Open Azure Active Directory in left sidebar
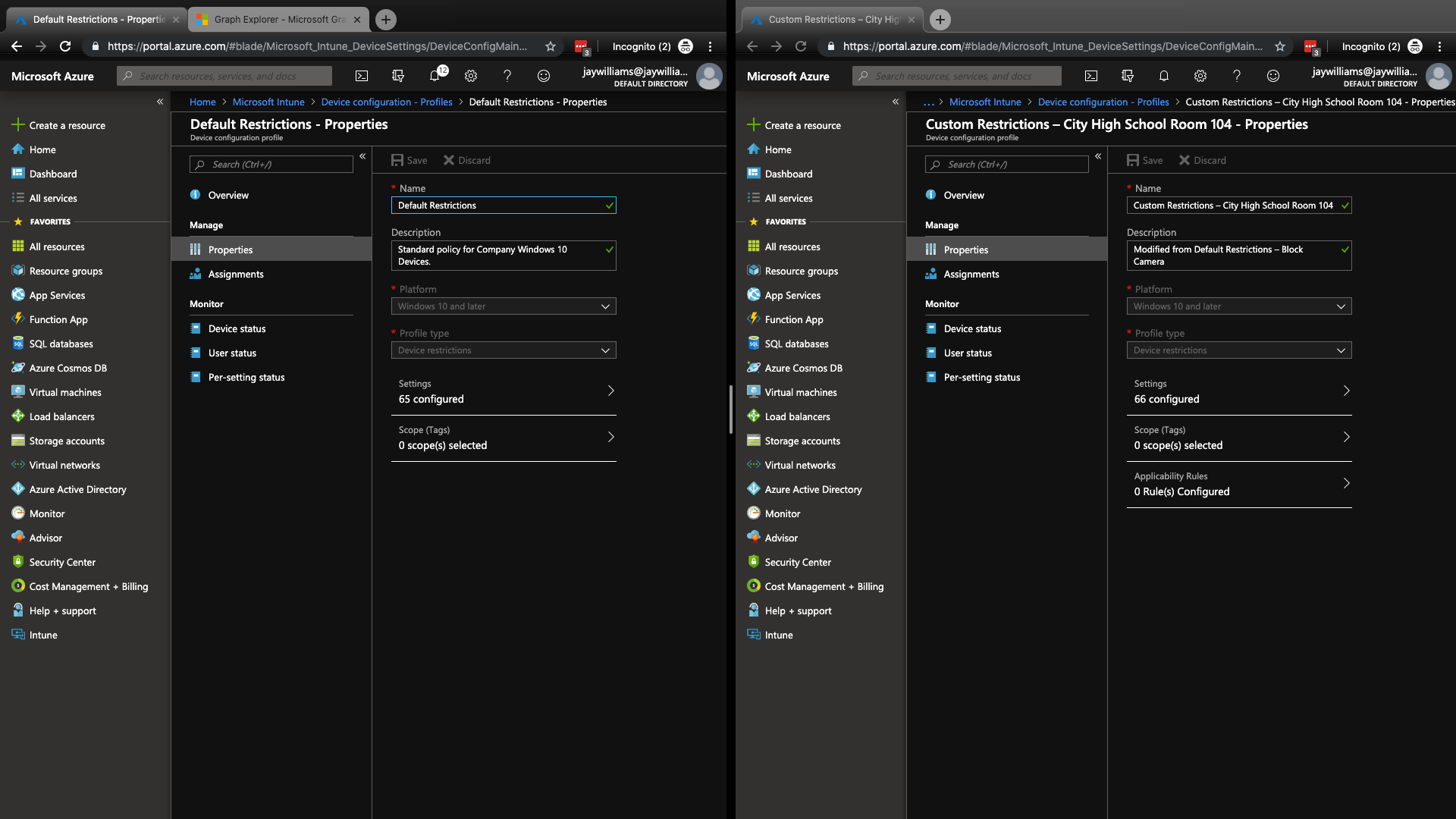Viewport: 1456px width, 819px height. click(x=77, y=489)
